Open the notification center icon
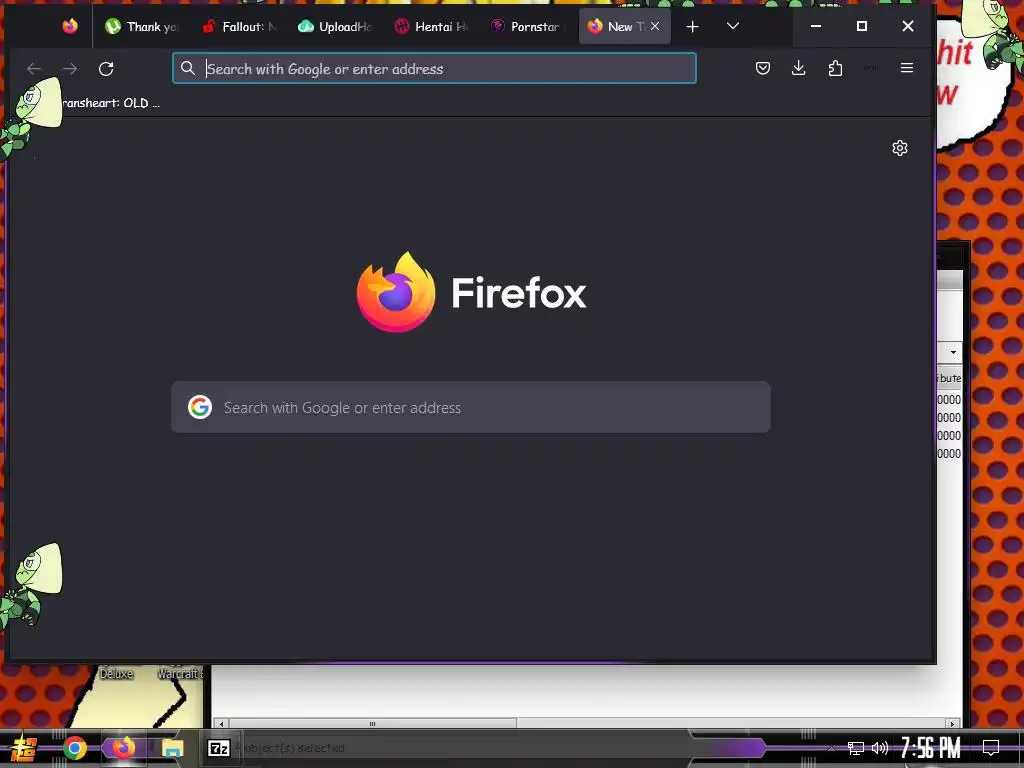Image resolution: width=1024 pixels, height=768 pixels. point(991,748)
